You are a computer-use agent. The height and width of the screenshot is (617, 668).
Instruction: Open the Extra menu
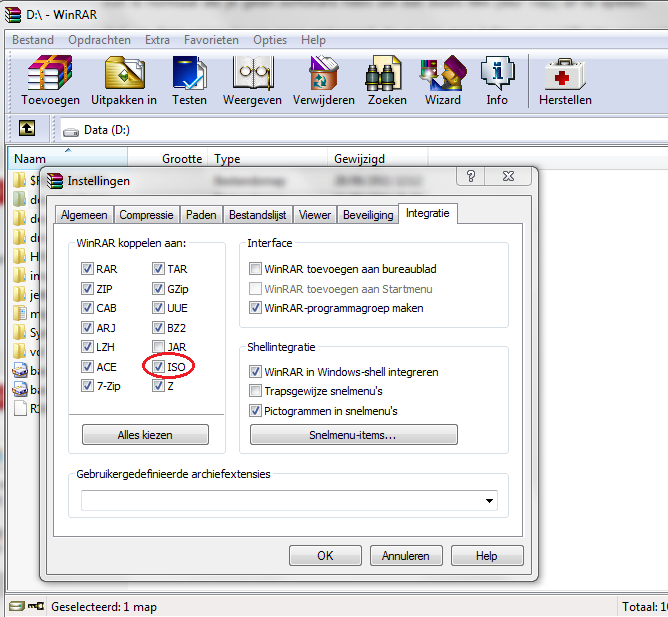tap(157, 40)
